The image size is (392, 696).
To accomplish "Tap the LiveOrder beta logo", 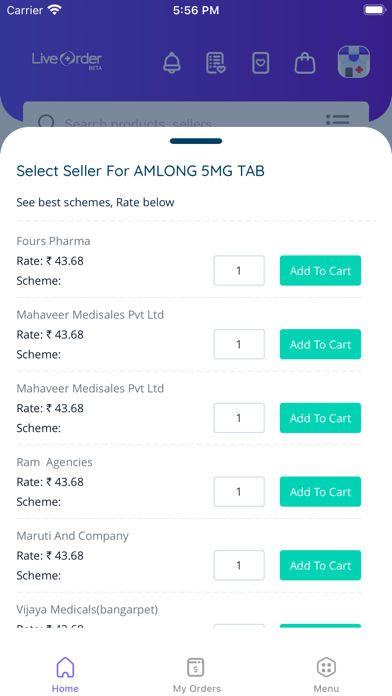I will [x=67, y=60].
